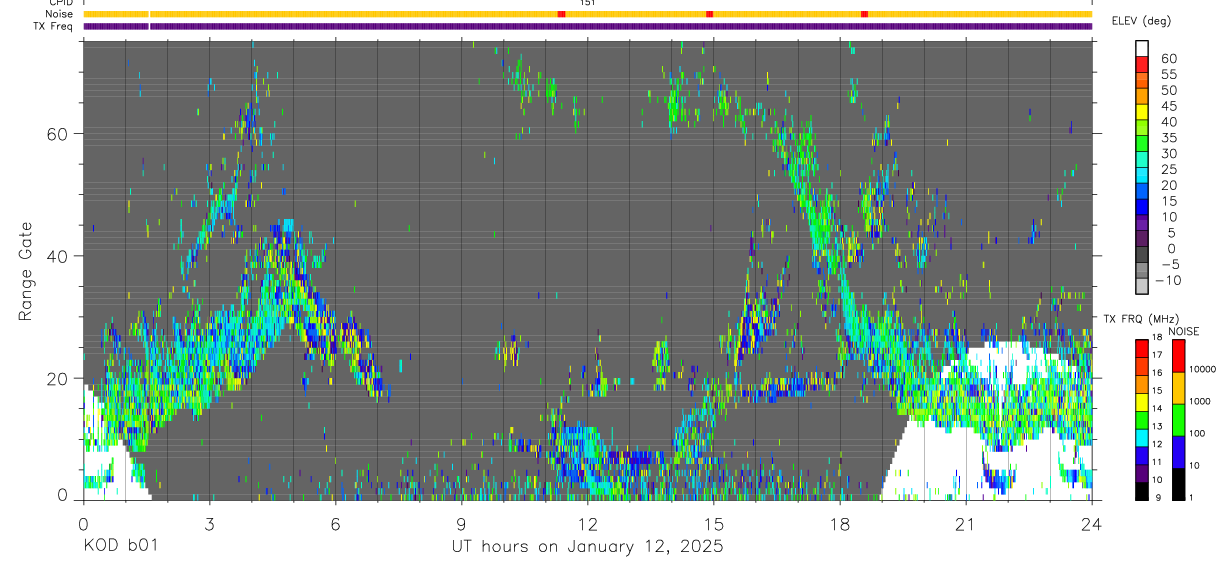Select red TX FRQ swatch between 17 and 18
Screen dimensions: 1228x567
click(x=1142, y=348)
